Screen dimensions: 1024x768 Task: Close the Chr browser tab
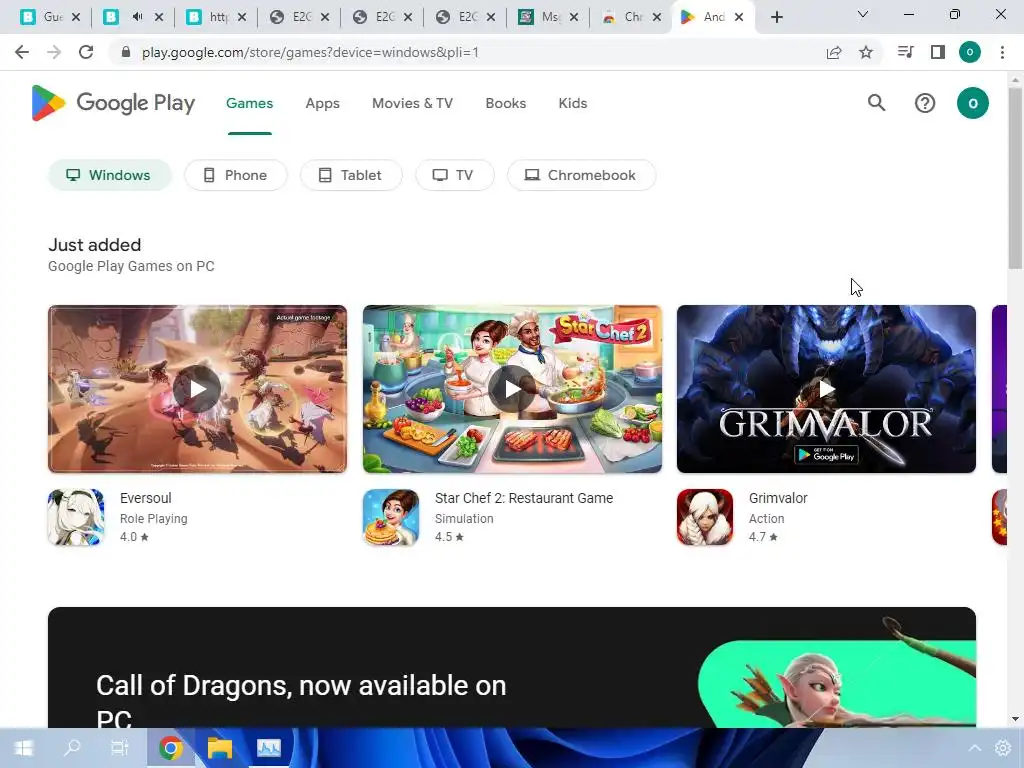(x=657, y=17)
